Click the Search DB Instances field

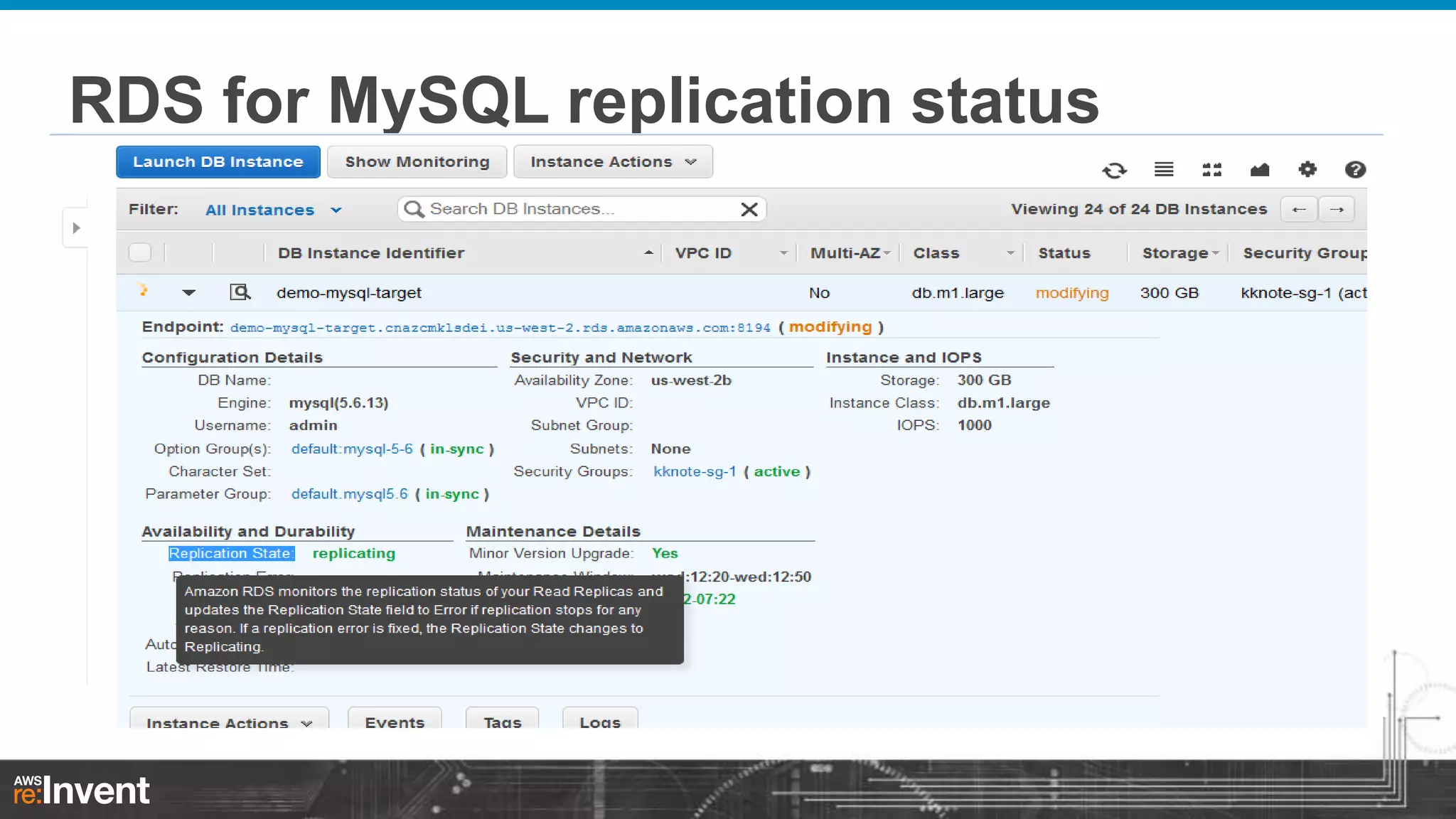tap(582, 209)
